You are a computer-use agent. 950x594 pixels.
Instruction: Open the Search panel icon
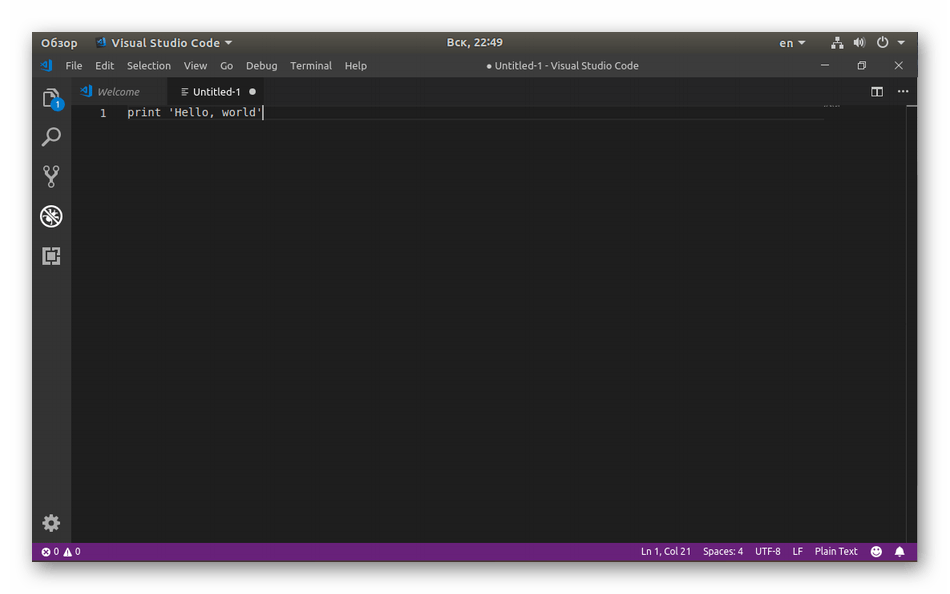click(x=51, y=137)
